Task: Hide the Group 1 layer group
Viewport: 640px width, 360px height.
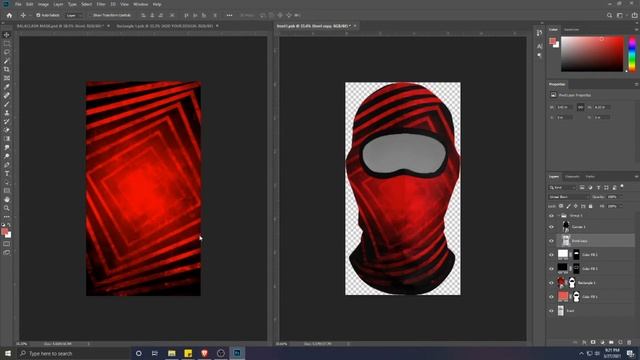Action: pyautogui.click(x=551, y=216)
